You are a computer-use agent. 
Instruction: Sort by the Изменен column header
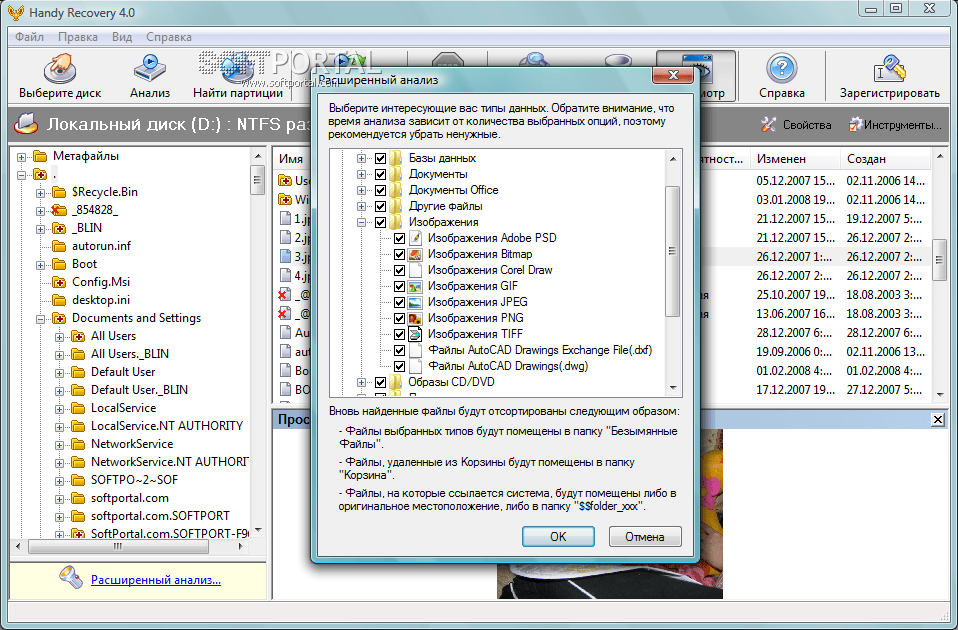(794, 159)
